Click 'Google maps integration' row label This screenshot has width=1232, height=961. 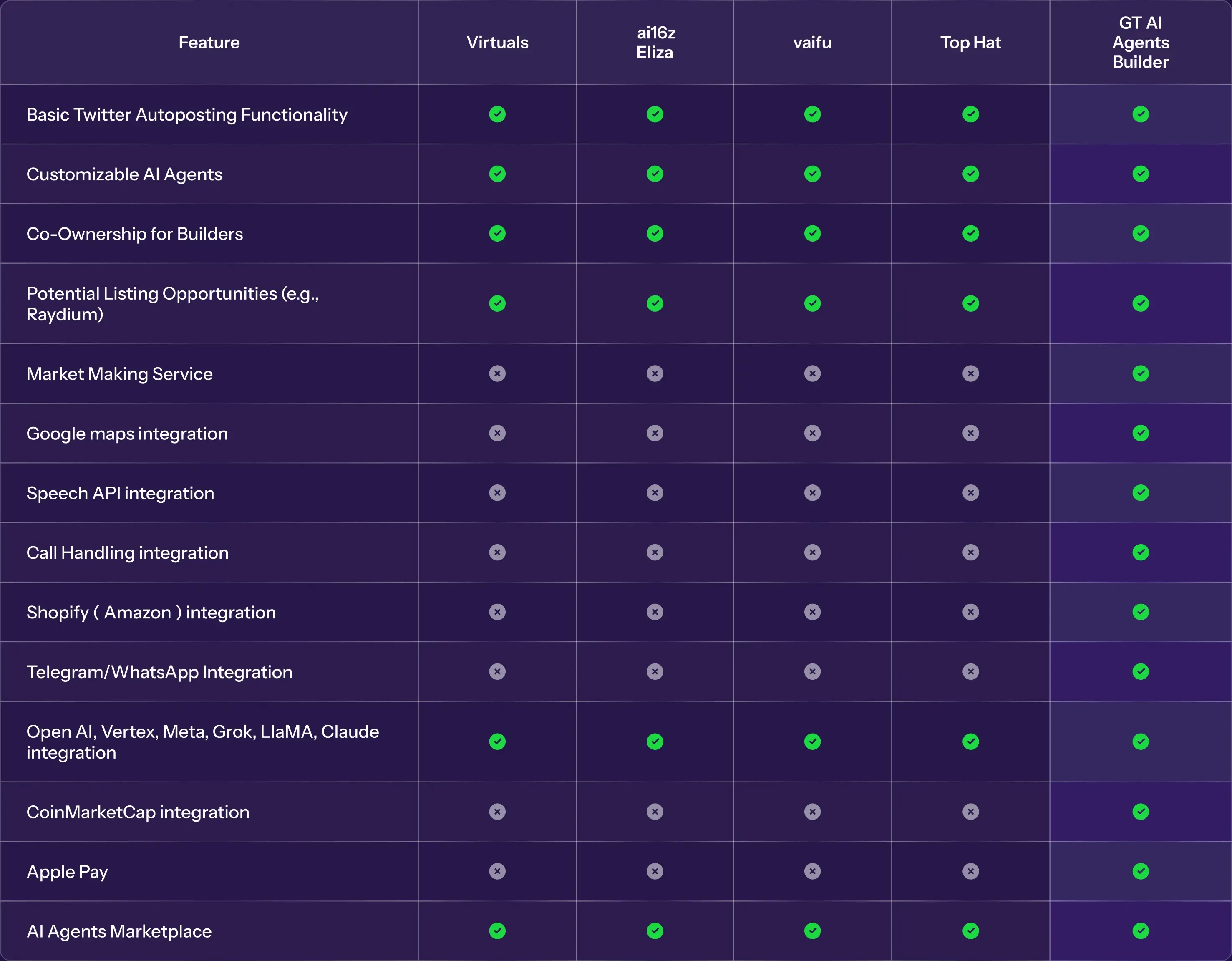[x=127, y=434]
